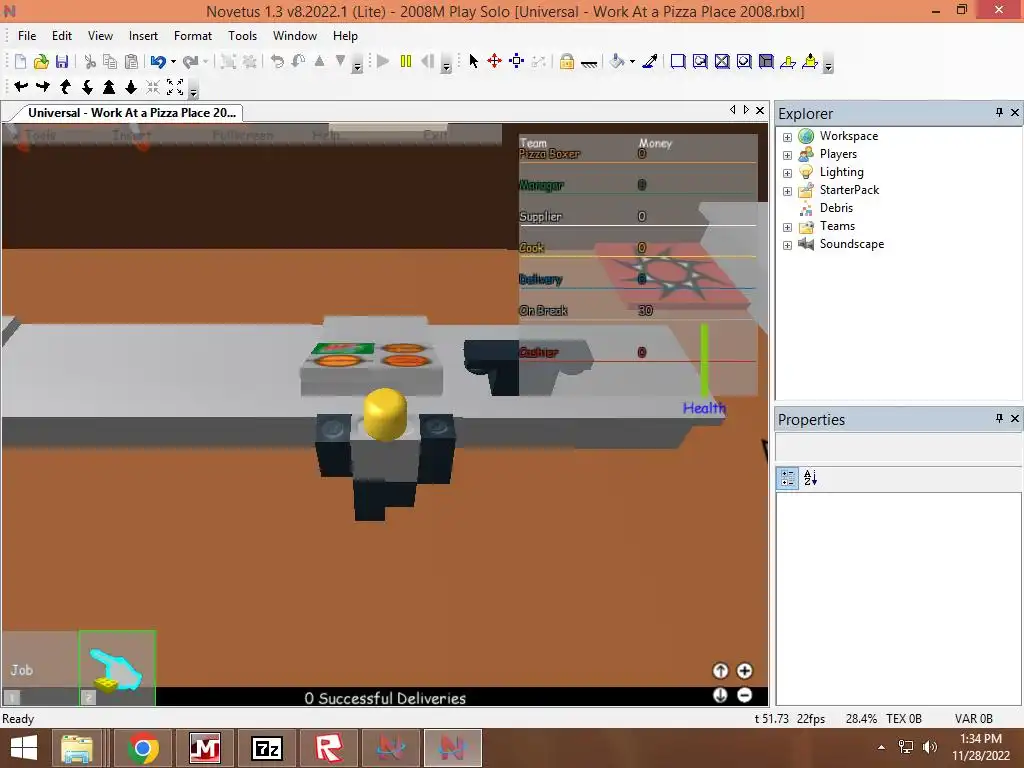Open the surface toolbar overflow options
Screen dimensions: 1024x768
(828, 65)
